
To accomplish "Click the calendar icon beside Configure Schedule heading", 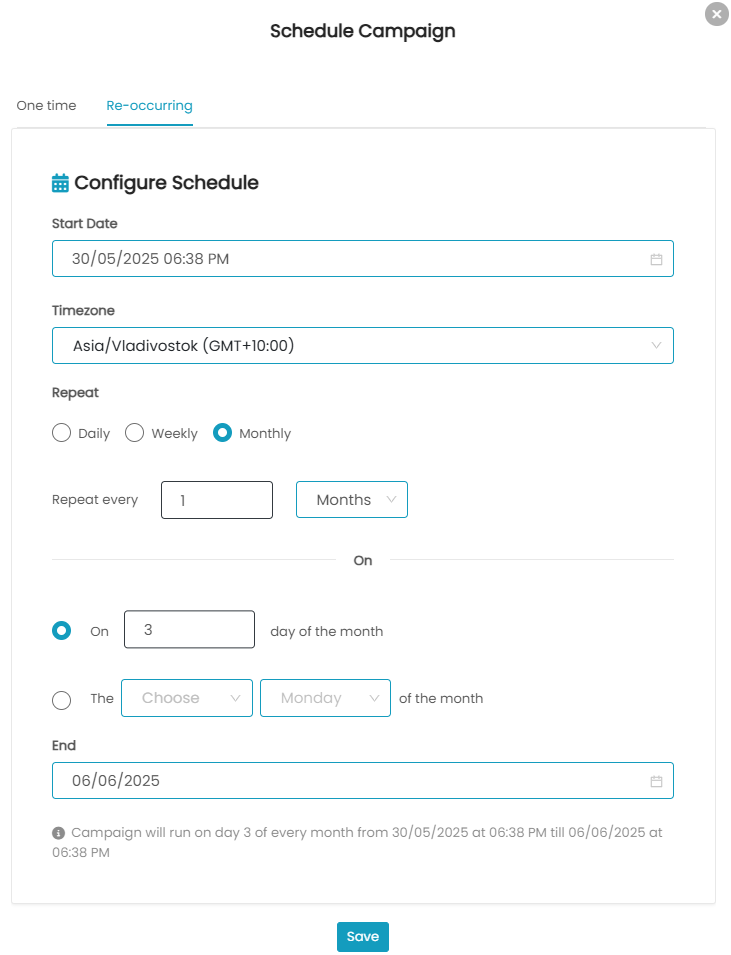I will pyautogui.click(x=60, y=183).
